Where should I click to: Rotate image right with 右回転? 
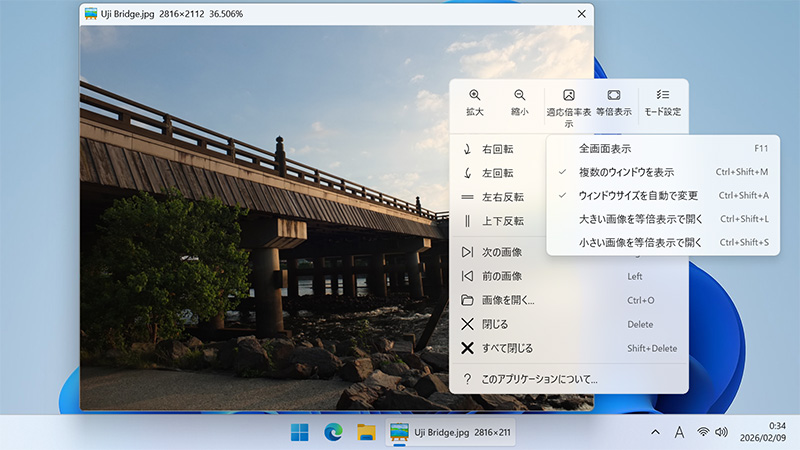tap(497, 149)
